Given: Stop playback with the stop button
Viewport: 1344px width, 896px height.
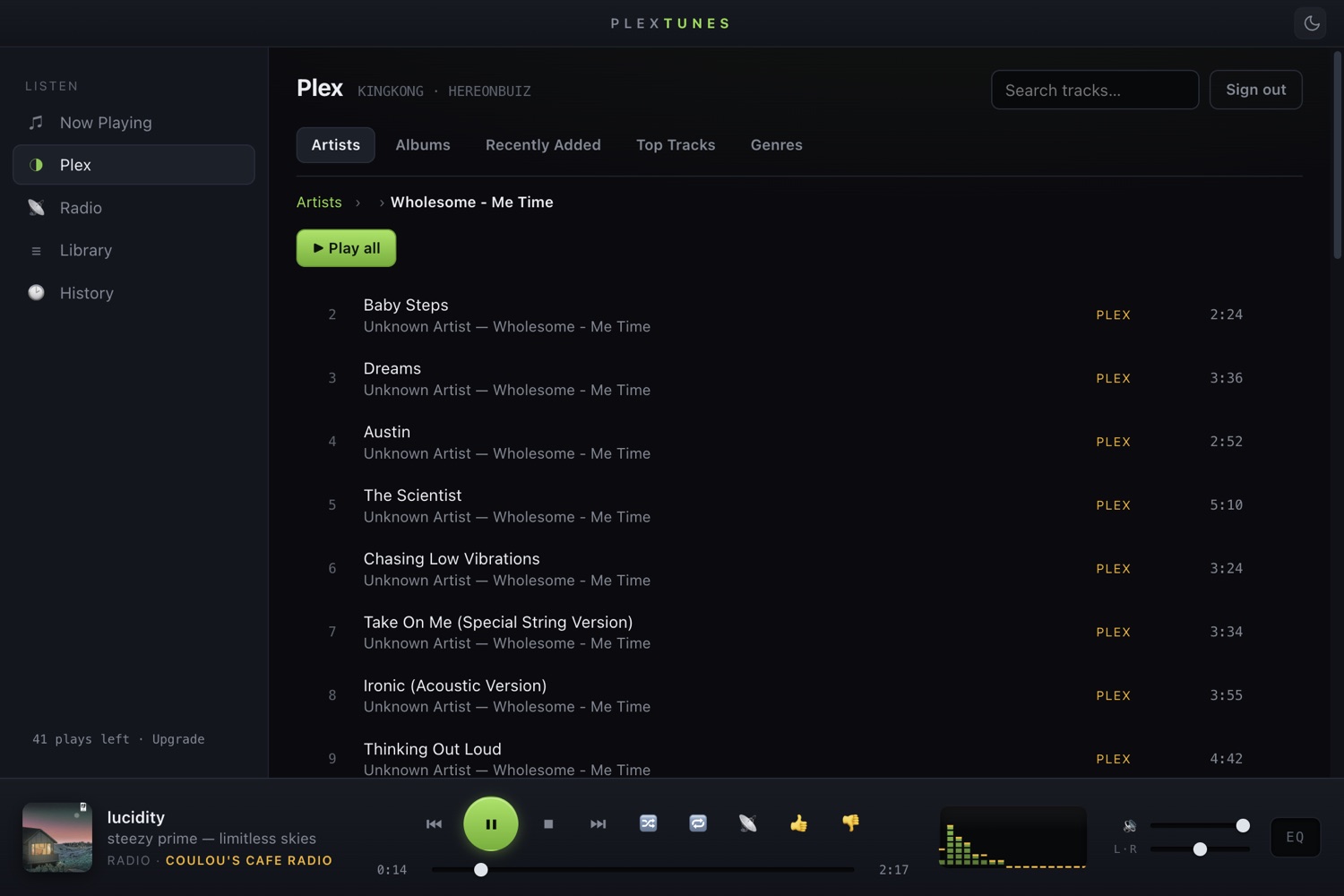Looking at the screenshot, I should 548,823.
